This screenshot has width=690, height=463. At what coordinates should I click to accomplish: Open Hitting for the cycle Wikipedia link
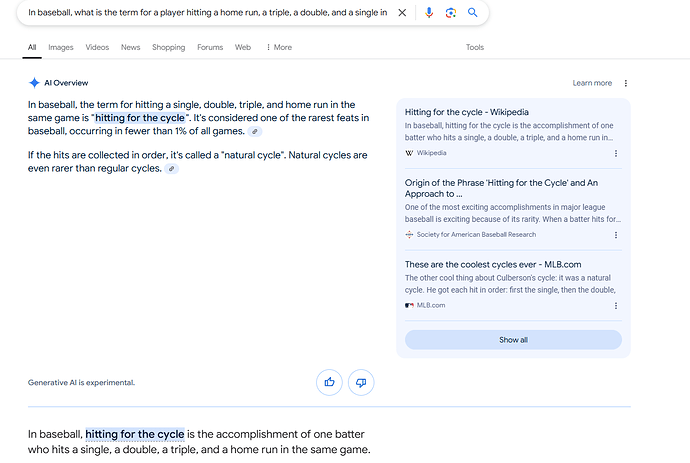(467, 112)
